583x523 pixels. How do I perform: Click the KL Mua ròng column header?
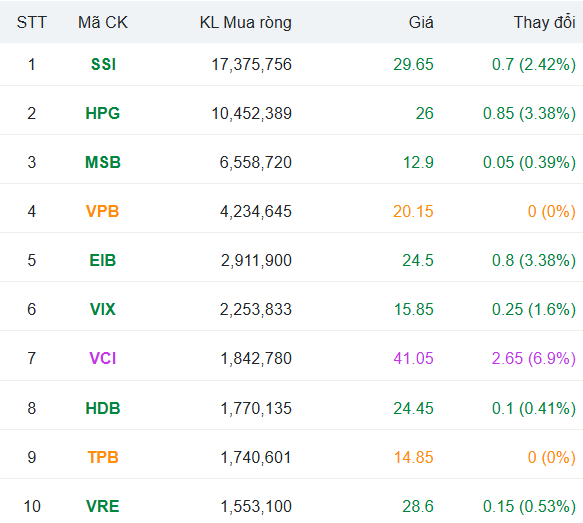pyautogui.click(x=246, y=22)
